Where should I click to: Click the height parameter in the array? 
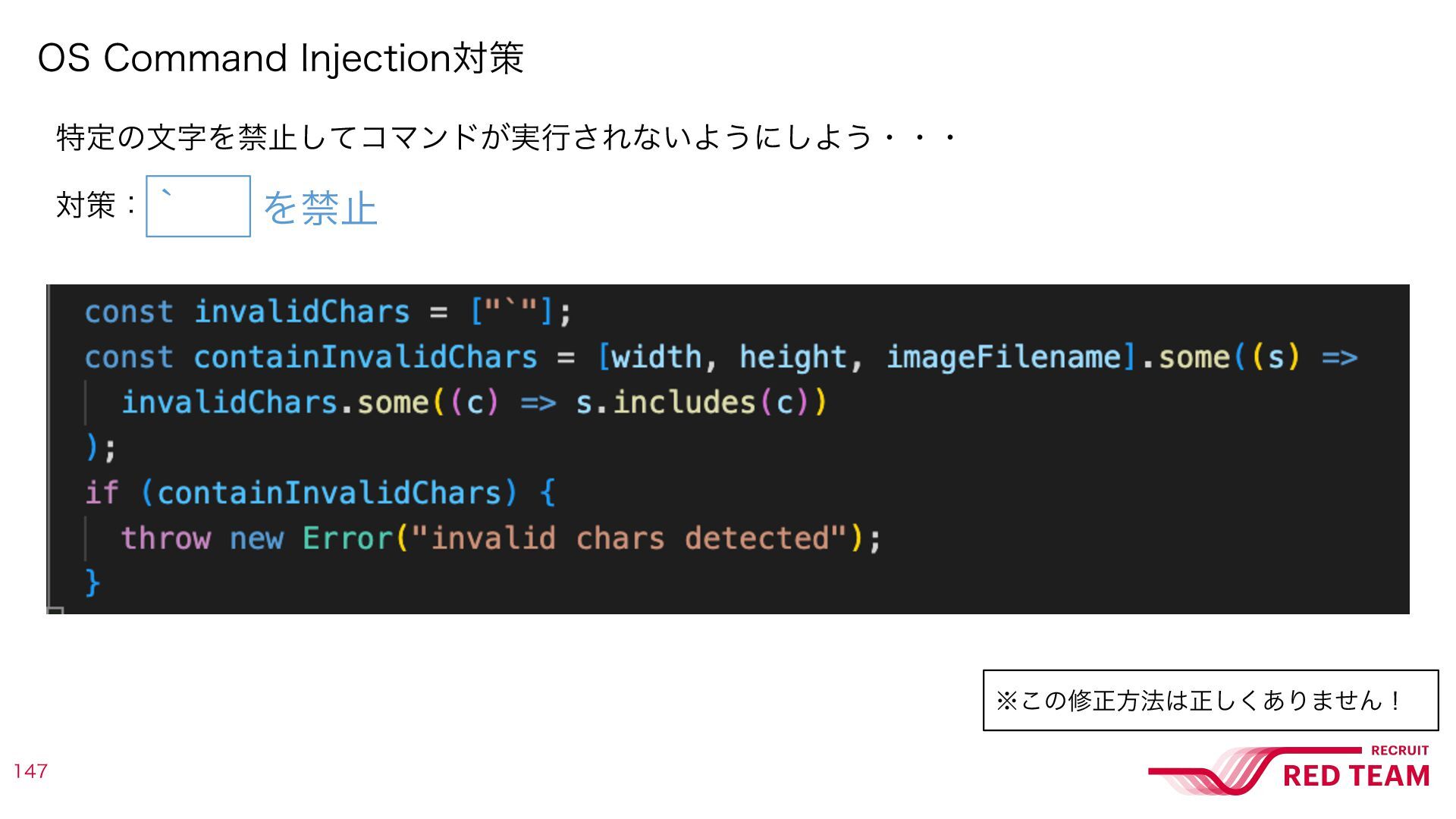(x=793, y=357)
